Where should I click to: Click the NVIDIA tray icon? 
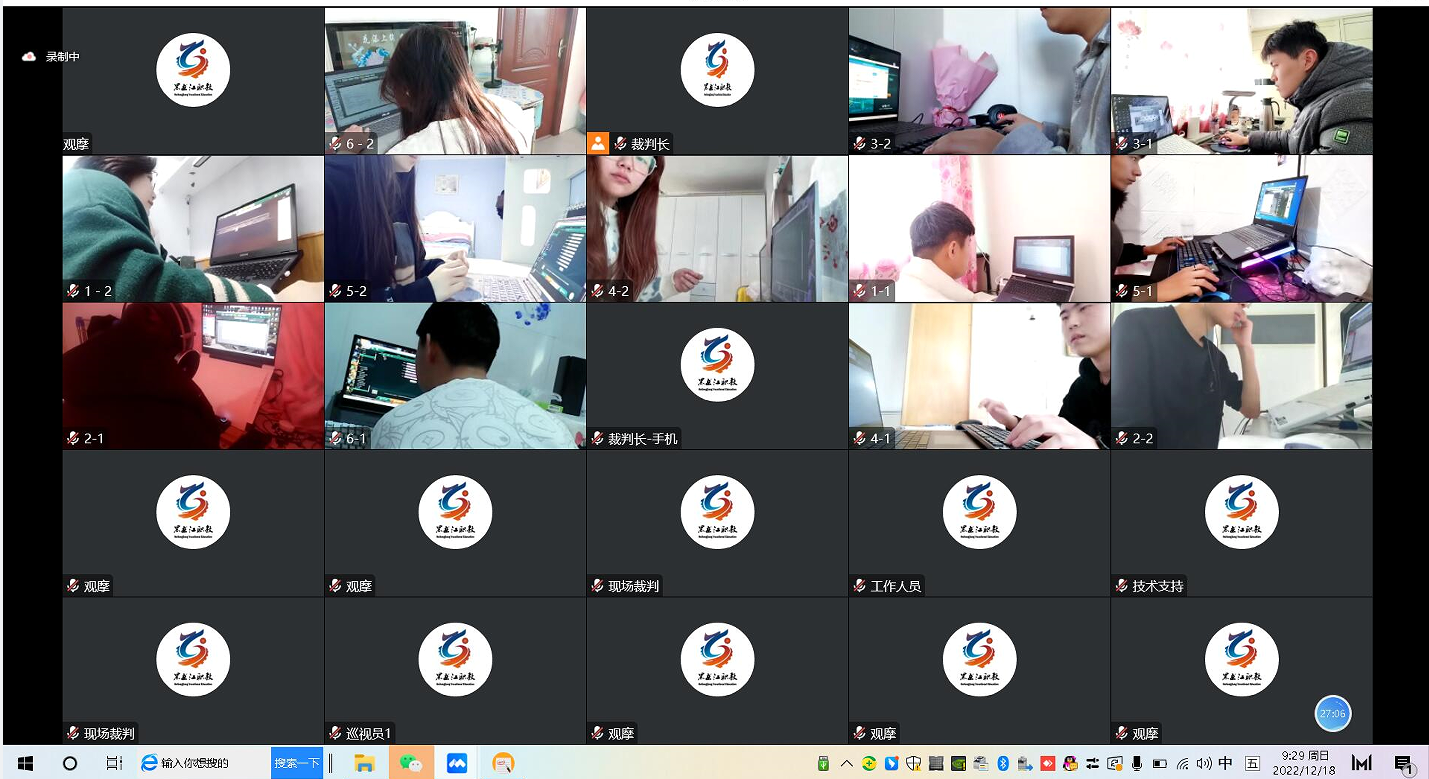(x=958, y=763)
